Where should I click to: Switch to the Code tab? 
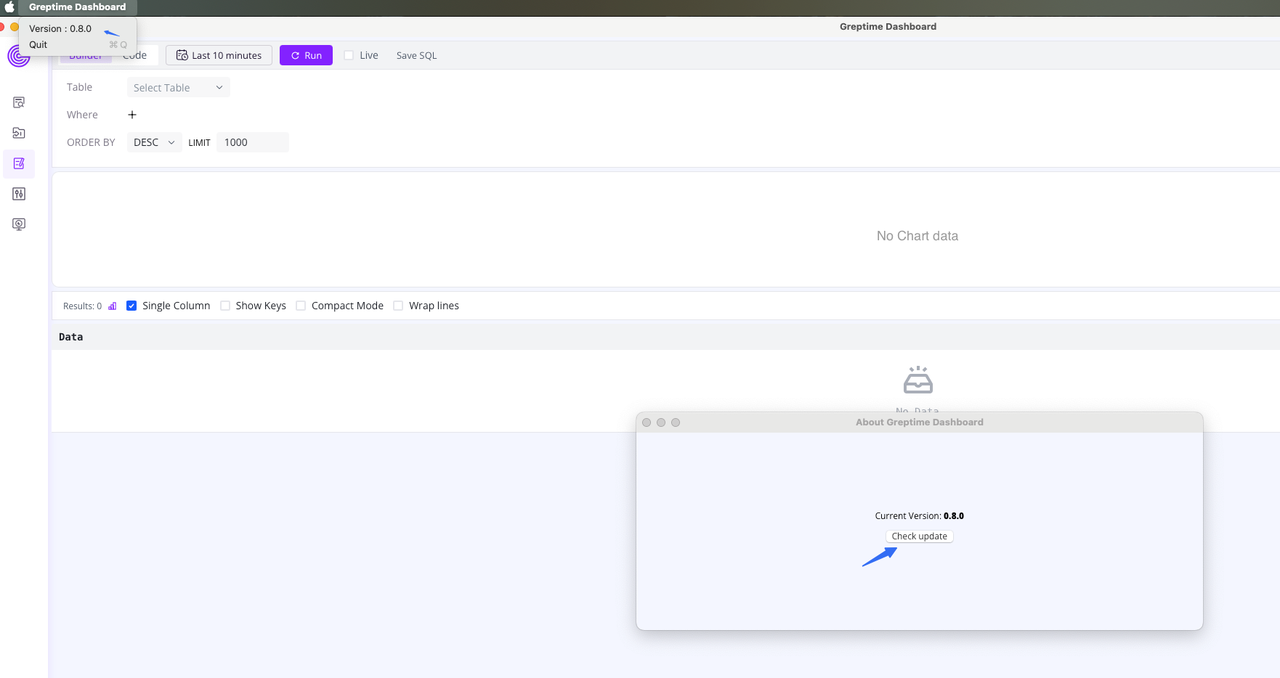[135, 55]
